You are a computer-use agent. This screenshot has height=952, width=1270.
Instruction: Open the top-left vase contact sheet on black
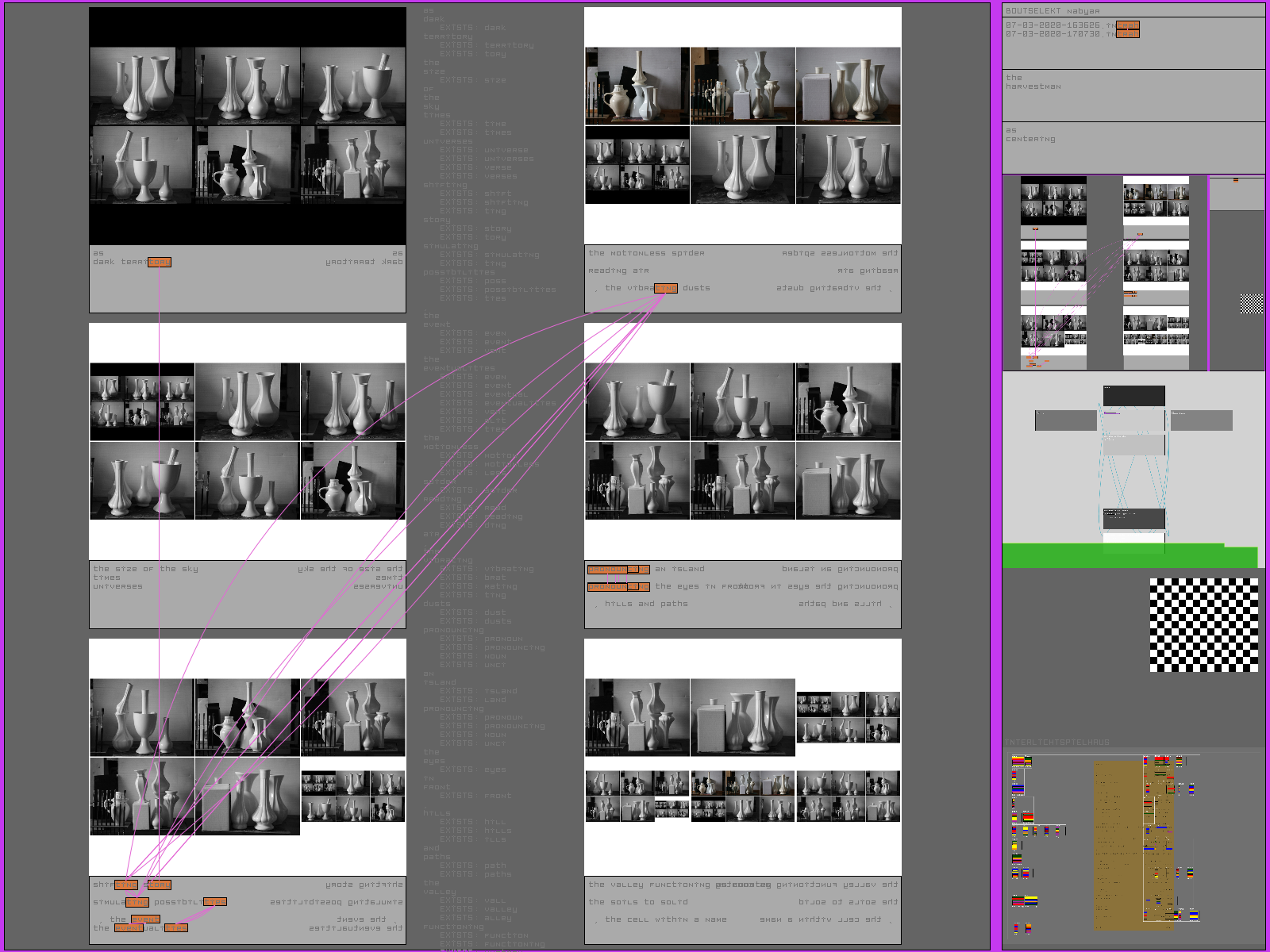[x=248, y=125]
